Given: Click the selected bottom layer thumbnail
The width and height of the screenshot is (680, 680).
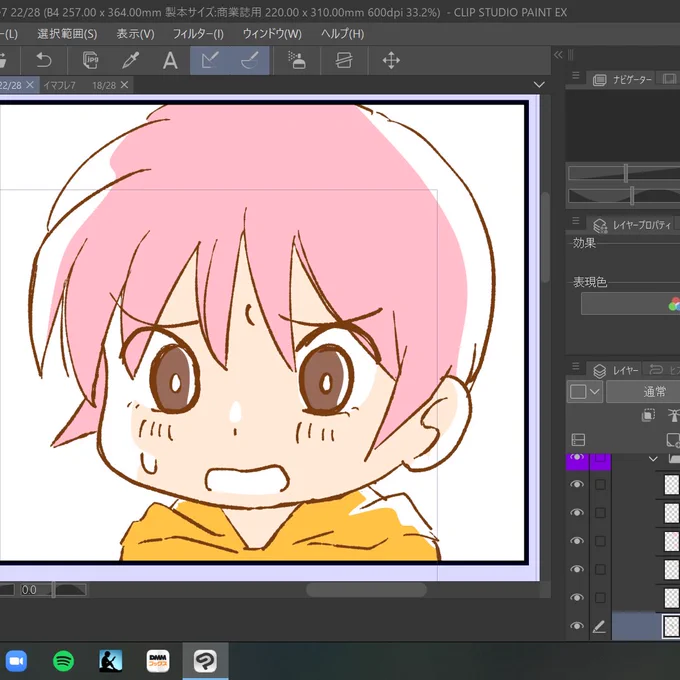Looking at the screenshot, I should click(672, 626).
